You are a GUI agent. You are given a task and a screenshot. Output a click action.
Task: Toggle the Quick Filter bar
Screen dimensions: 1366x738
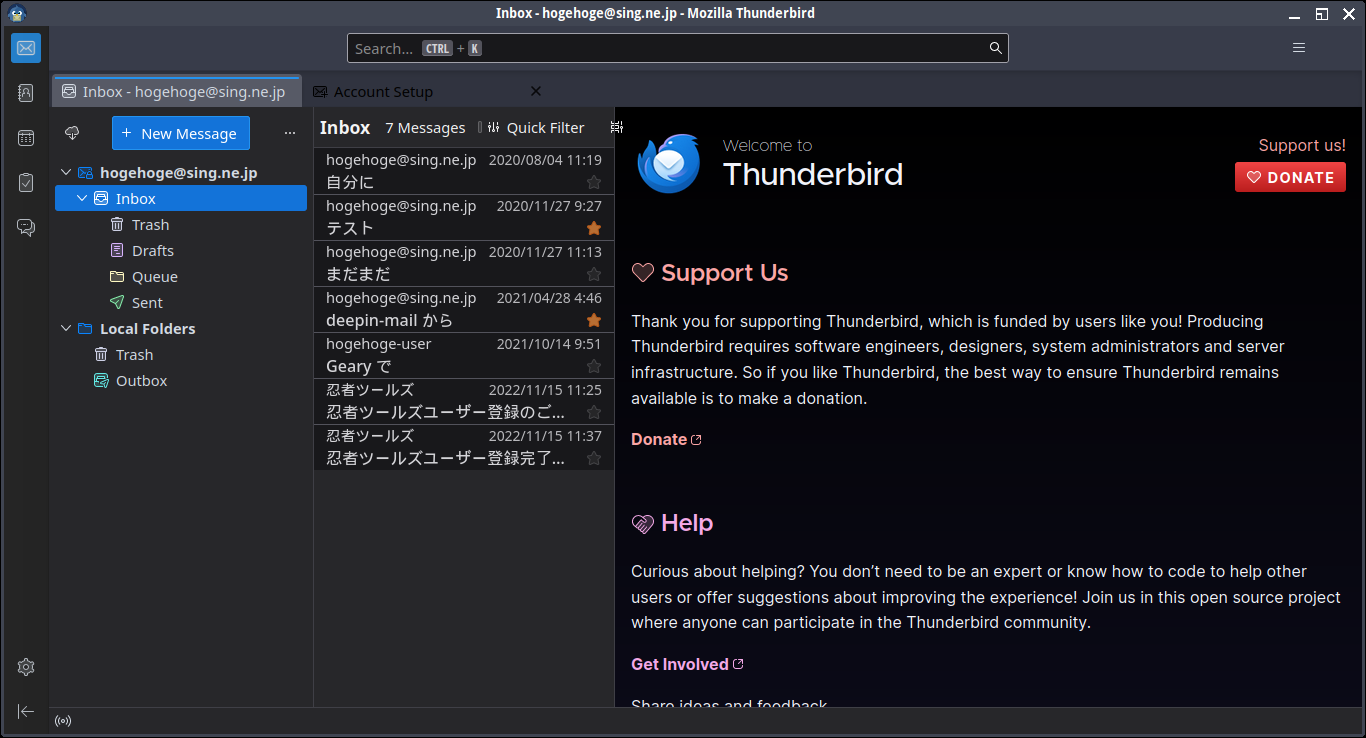[x=535, y=128]
